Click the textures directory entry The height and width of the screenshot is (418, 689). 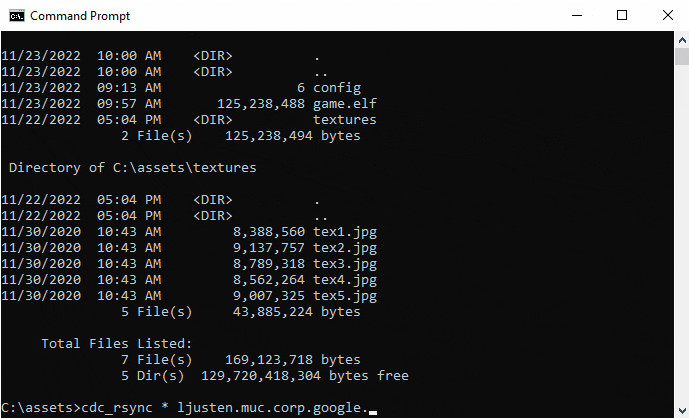coord(345,120)
